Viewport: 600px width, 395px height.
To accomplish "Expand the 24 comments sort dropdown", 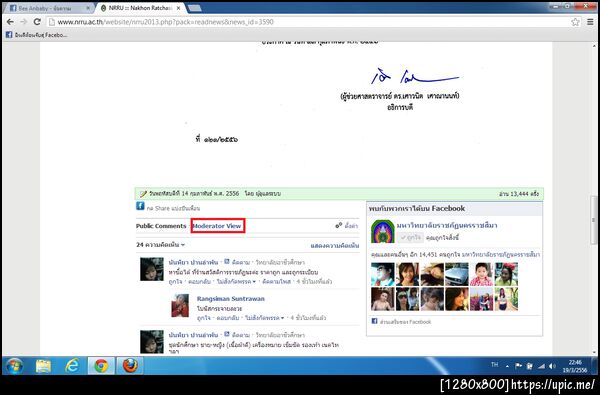I will coord(160,245).
